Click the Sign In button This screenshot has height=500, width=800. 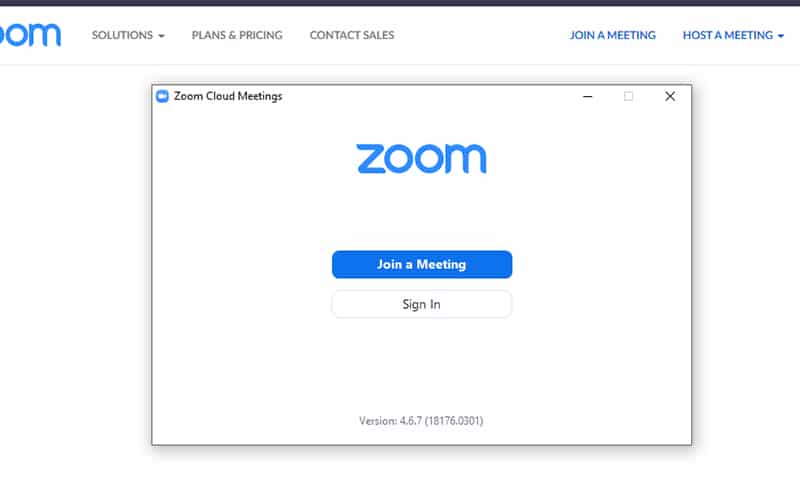422,304
